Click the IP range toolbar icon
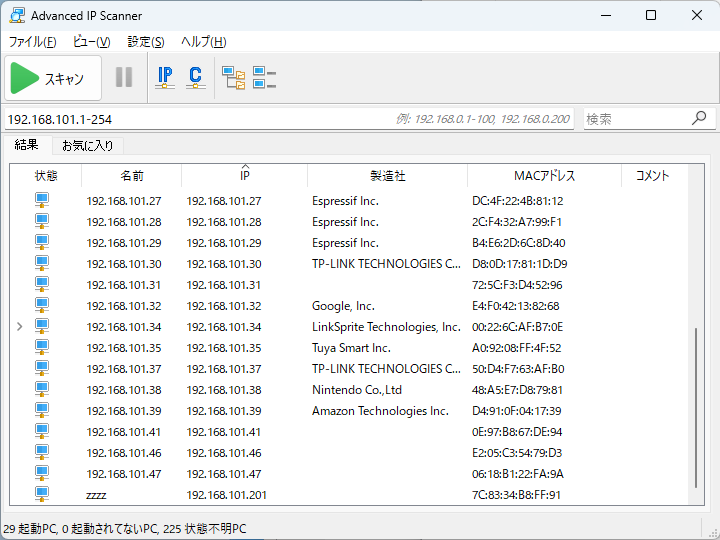The height and width of the screenshot is (540, 720). pyautogui.click(x=165, y=78)
